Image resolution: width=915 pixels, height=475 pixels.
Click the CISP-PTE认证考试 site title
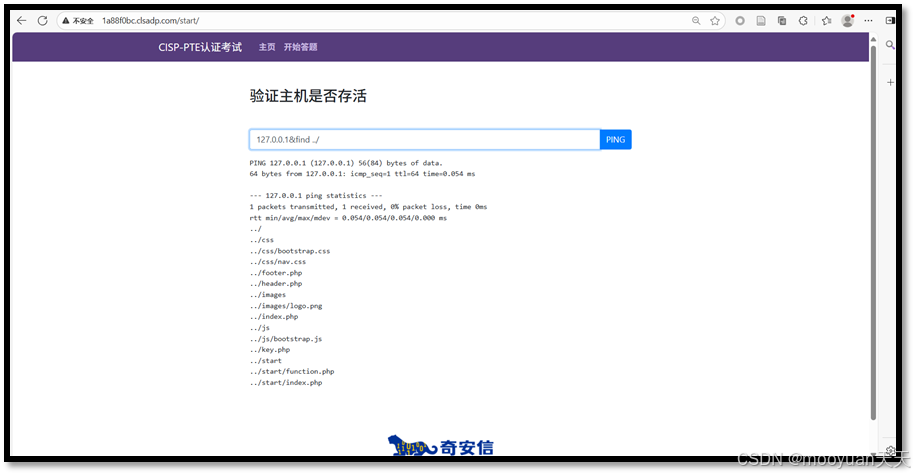[x=200, y=47]
